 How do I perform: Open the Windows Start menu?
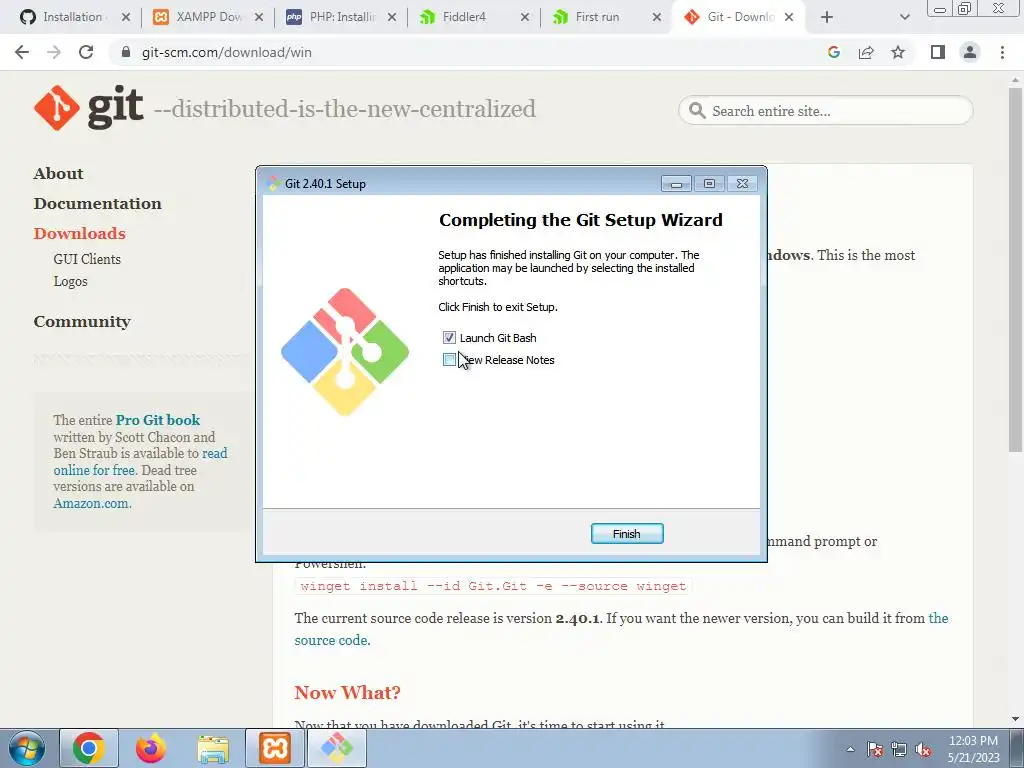click(27, 748)
